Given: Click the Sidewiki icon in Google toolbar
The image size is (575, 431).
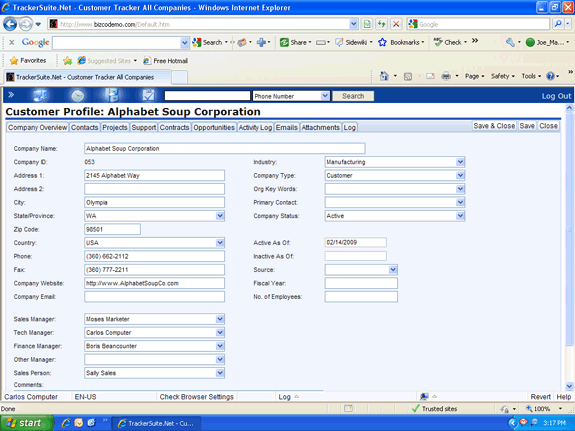Looking at the screenshot, I should click(339, 42).
